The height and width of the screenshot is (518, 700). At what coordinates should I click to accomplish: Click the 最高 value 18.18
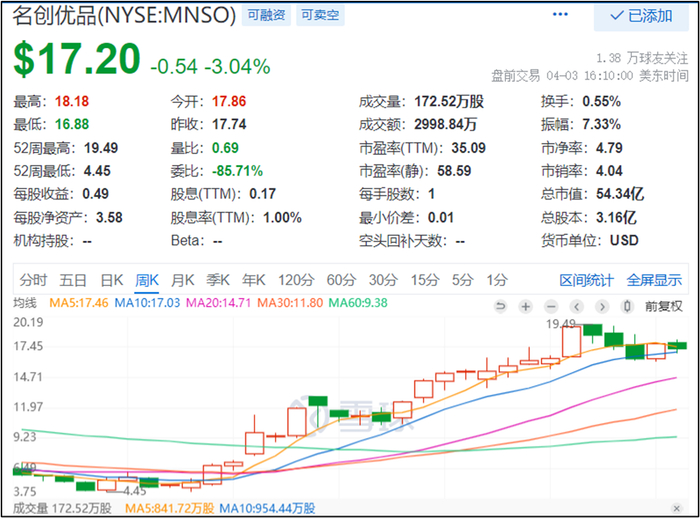(72, 101)
